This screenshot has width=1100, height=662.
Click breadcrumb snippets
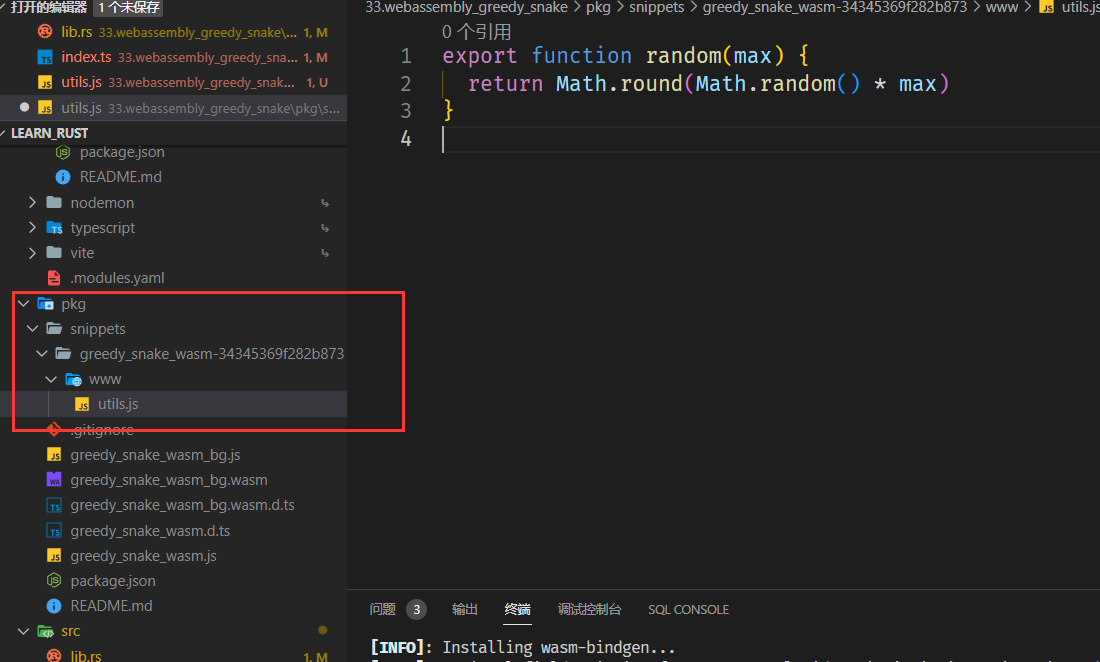[x=656, y=7]
